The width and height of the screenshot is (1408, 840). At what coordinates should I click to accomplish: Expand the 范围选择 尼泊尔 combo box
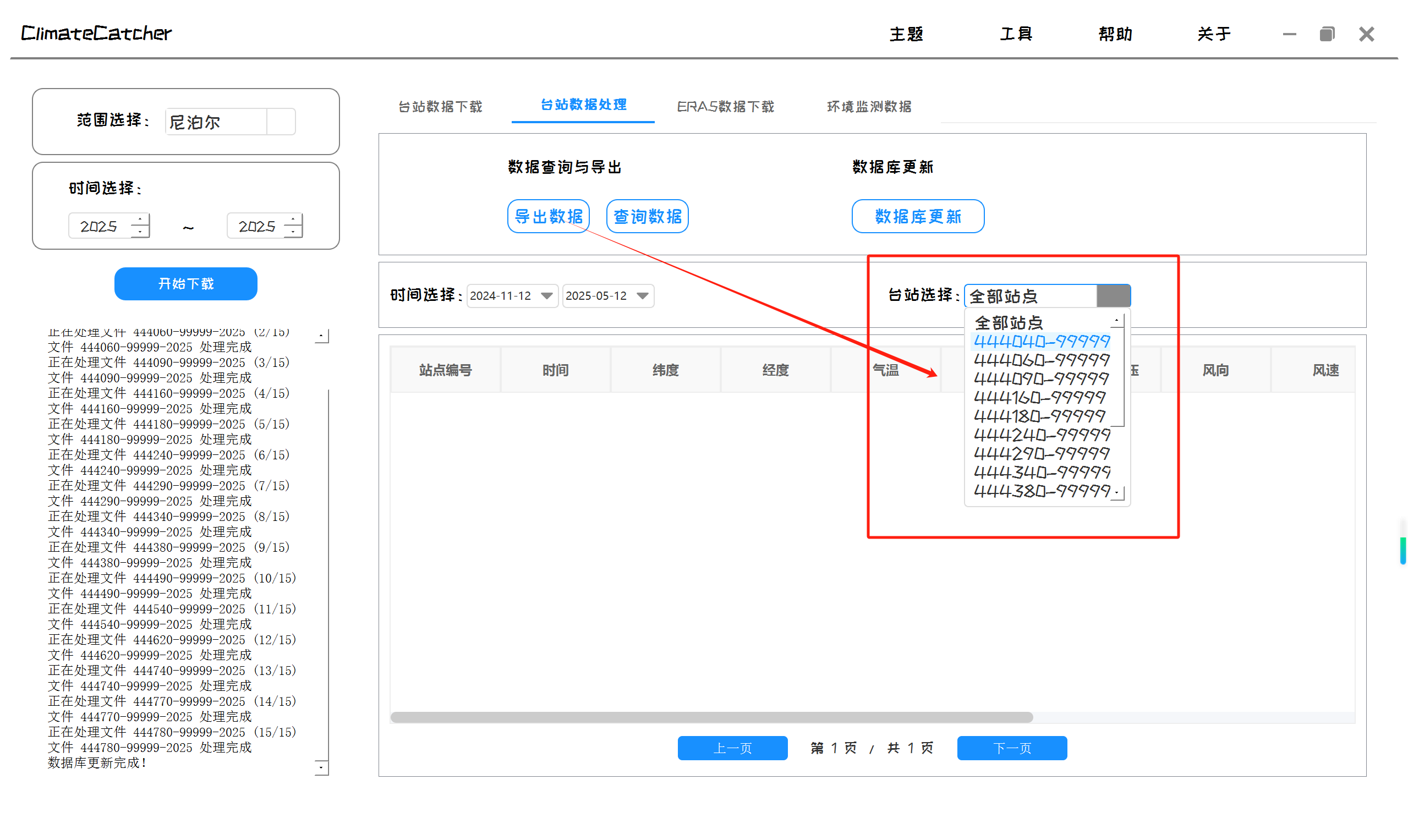coord(281,122)
